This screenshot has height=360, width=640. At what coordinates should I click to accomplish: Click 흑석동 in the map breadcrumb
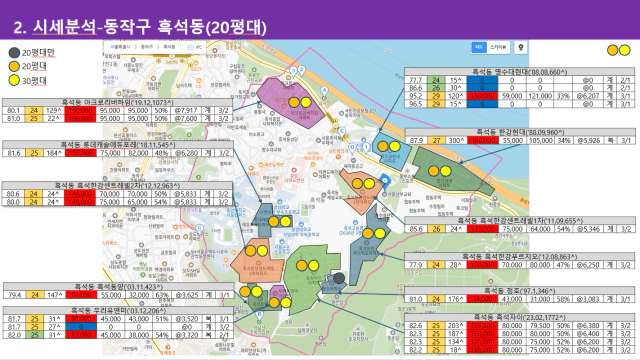pos(169,47)
